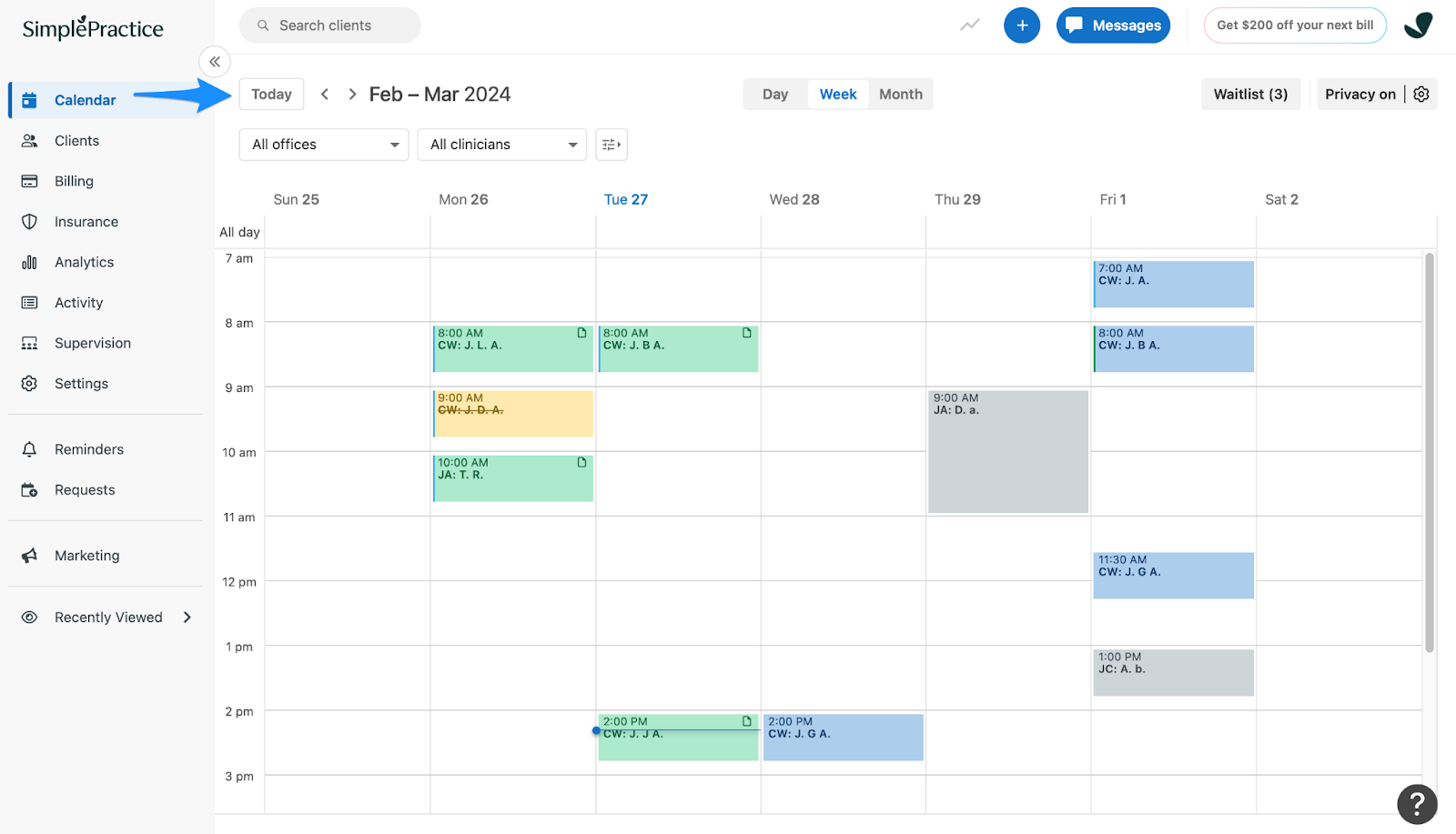Turn off the Privacy on setting

pos(1360,94)
